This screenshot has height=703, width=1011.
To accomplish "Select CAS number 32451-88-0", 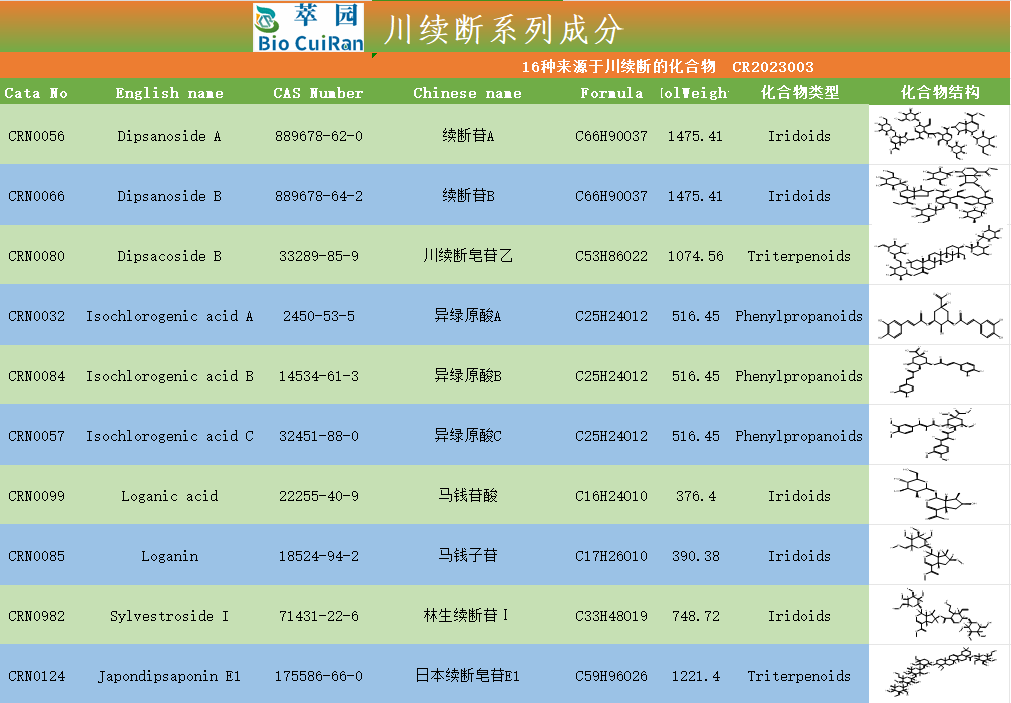I will click(319, 436).
